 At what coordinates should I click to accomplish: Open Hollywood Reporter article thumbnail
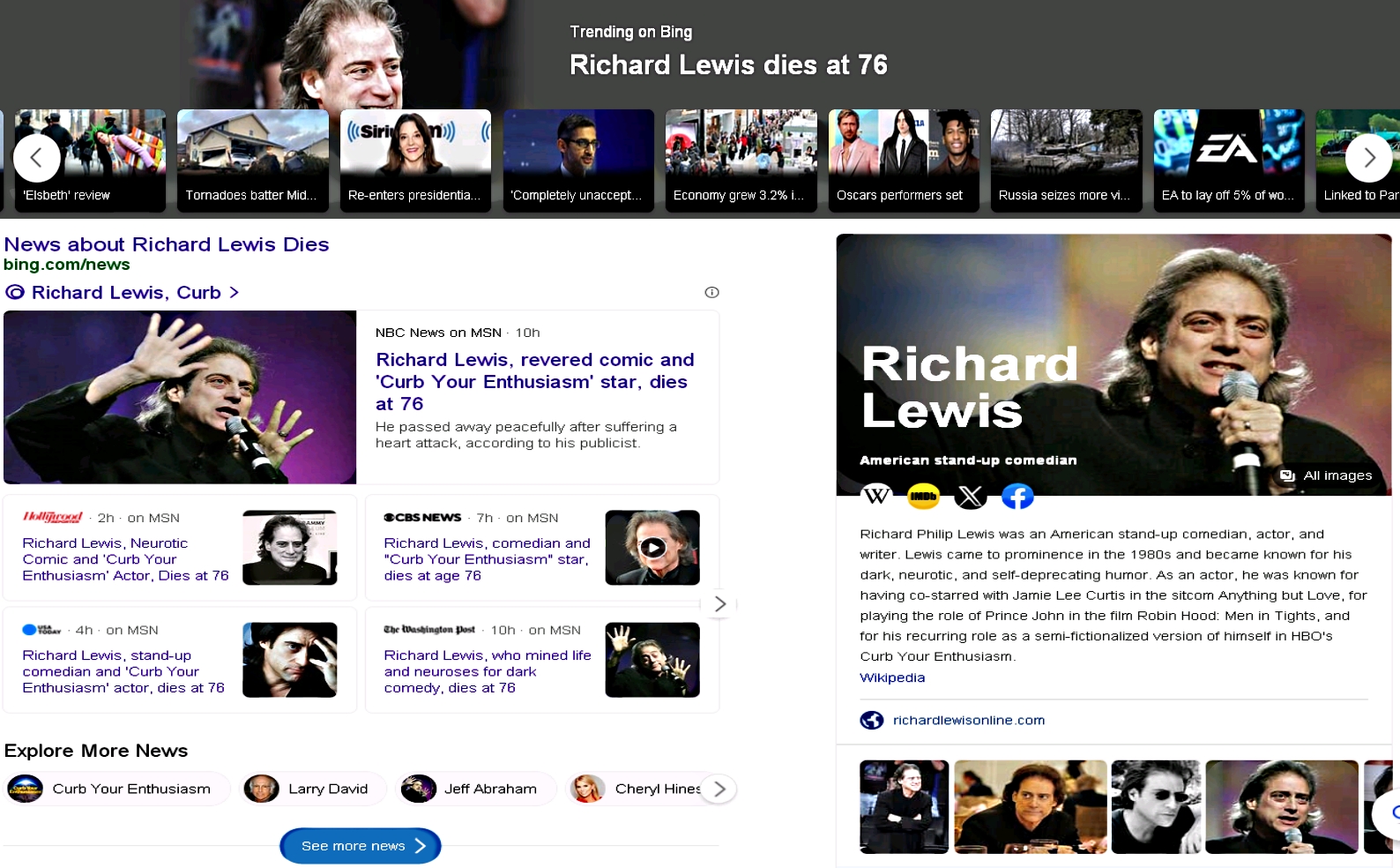[x=290, y=548]
